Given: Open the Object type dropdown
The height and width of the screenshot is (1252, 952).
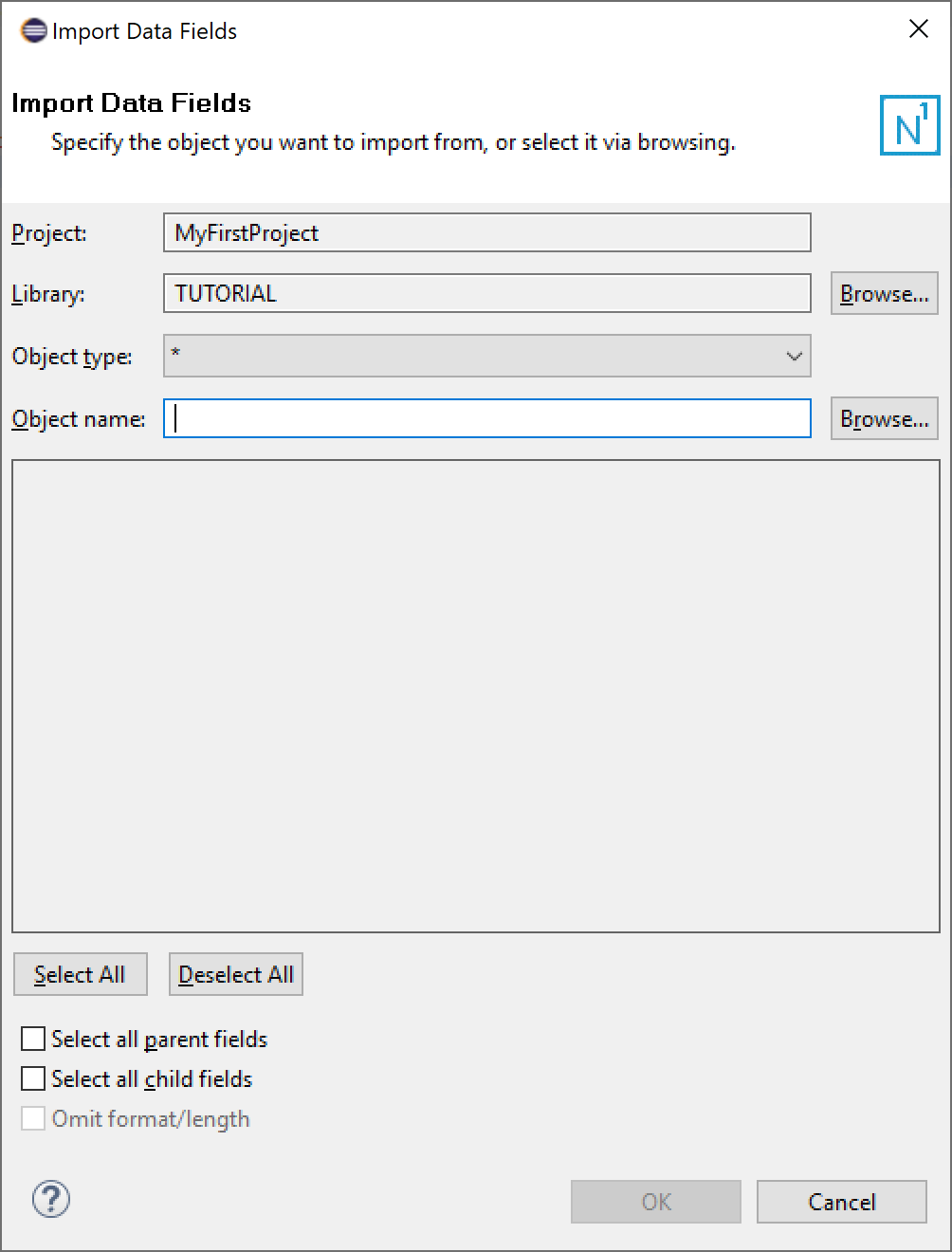Looking at the screenshot, I should click(x=486, y=356).
